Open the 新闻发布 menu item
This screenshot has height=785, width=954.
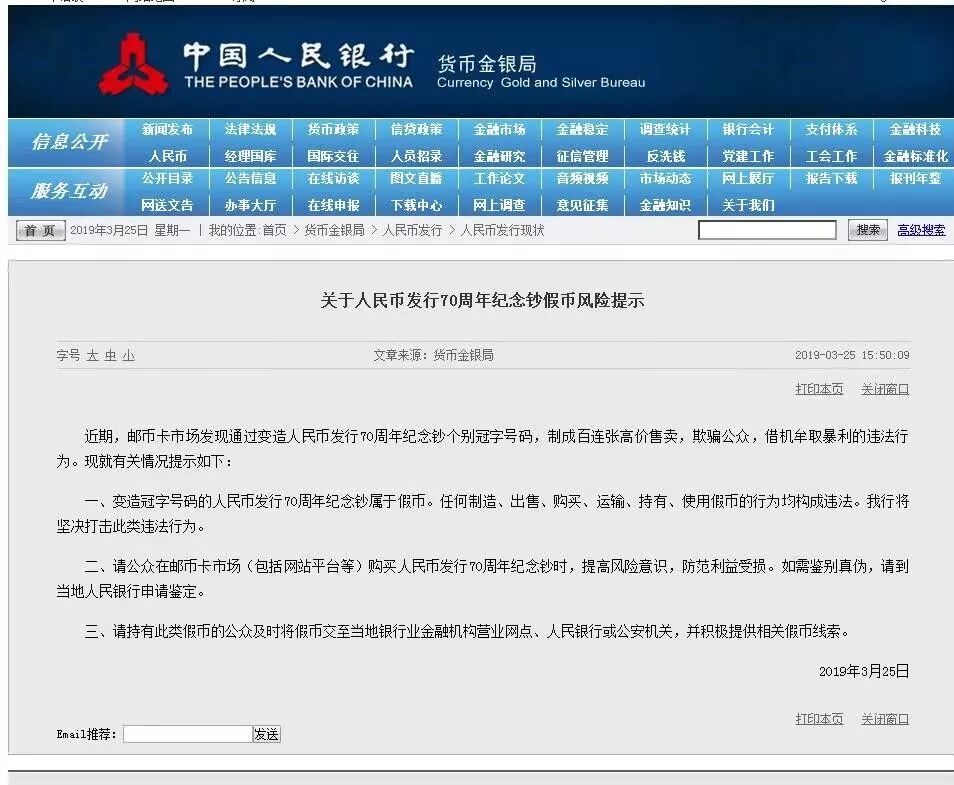click(x=167, y=130)
